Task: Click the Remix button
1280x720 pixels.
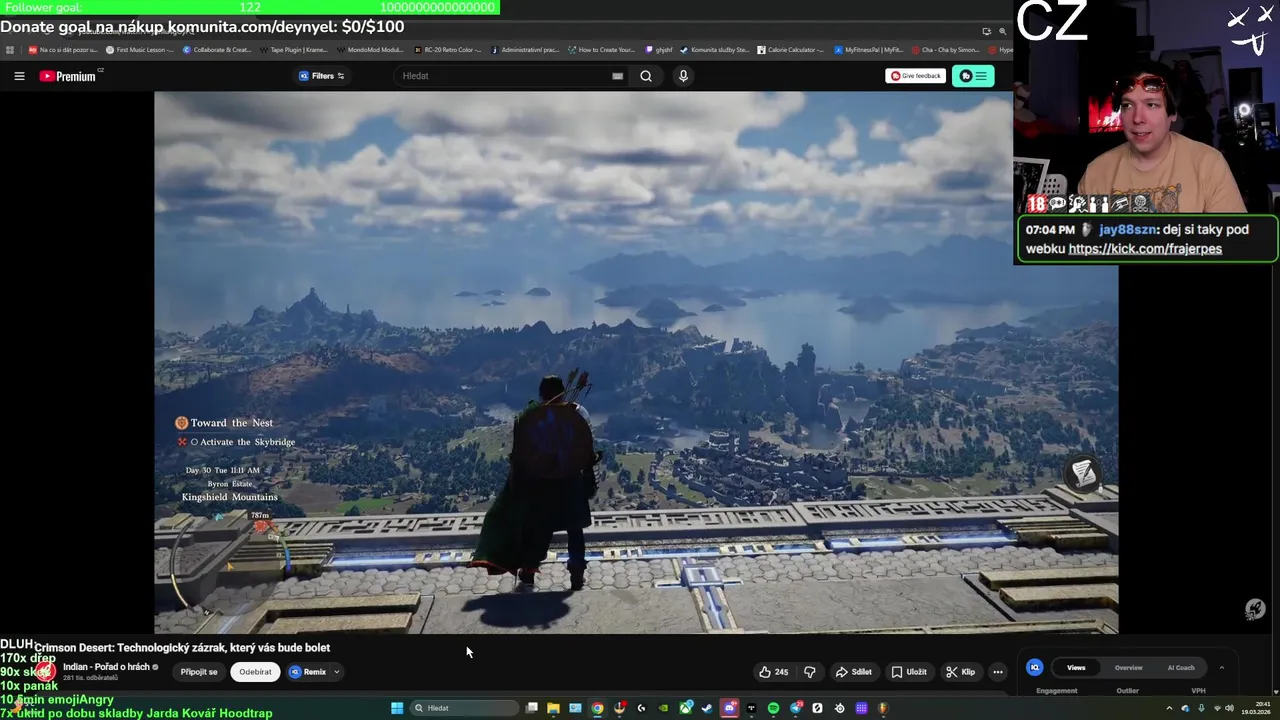Action: 308,672
